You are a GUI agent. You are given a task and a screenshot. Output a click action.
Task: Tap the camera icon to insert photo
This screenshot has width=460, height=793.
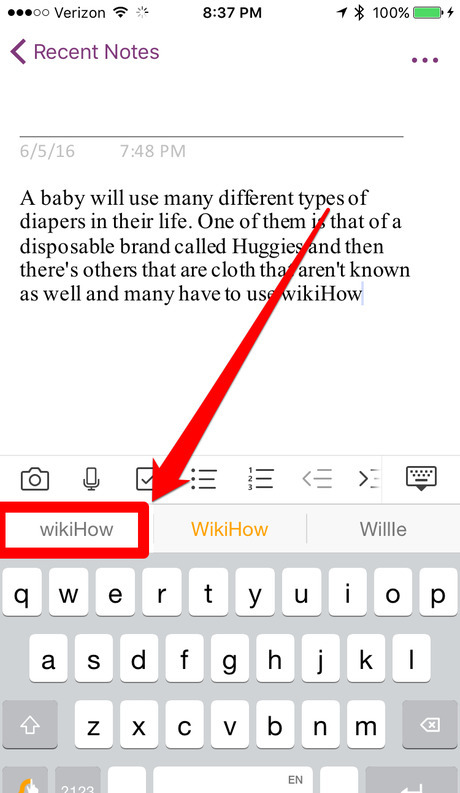coord(35,478)
